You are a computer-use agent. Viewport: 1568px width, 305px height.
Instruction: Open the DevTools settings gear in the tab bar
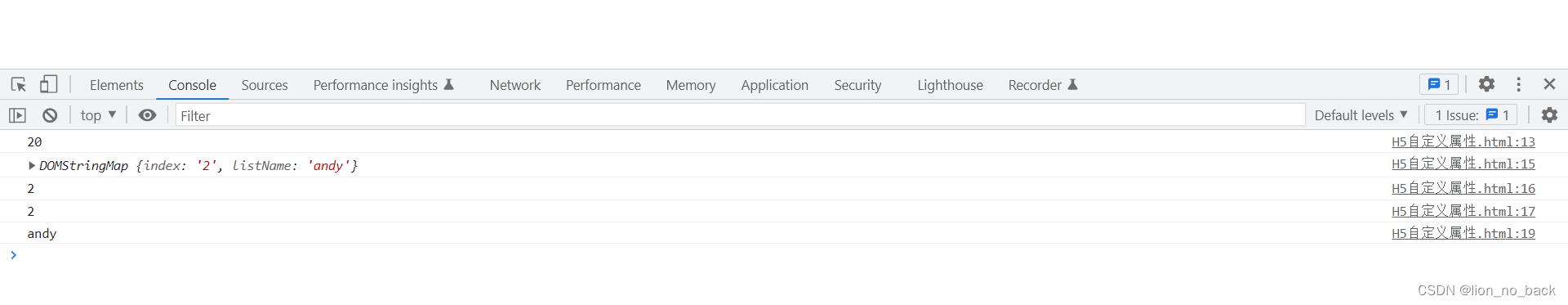[x=1486, y=84]
